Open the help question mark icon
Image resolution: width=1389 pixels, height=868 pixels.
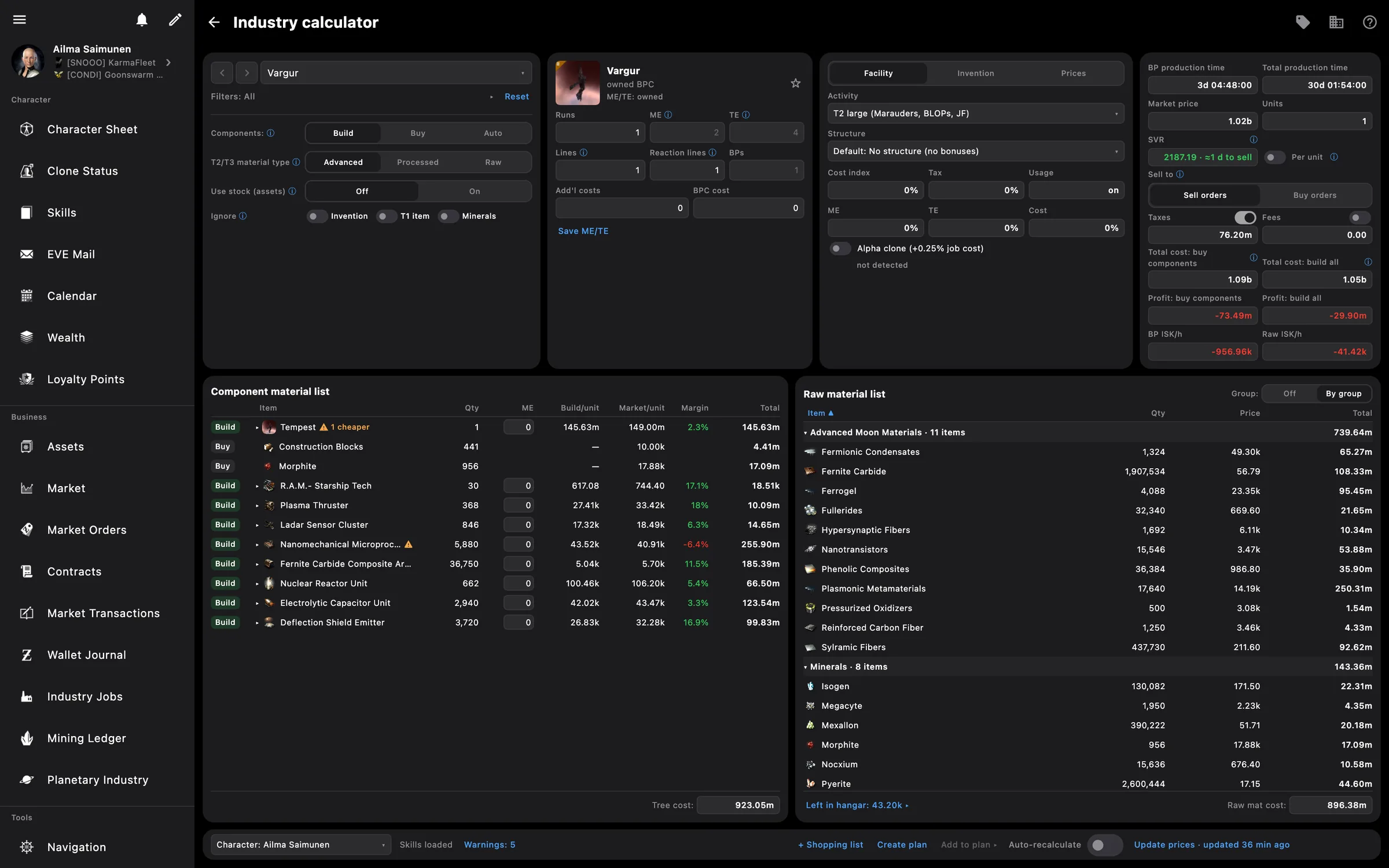click(1369, 22)
